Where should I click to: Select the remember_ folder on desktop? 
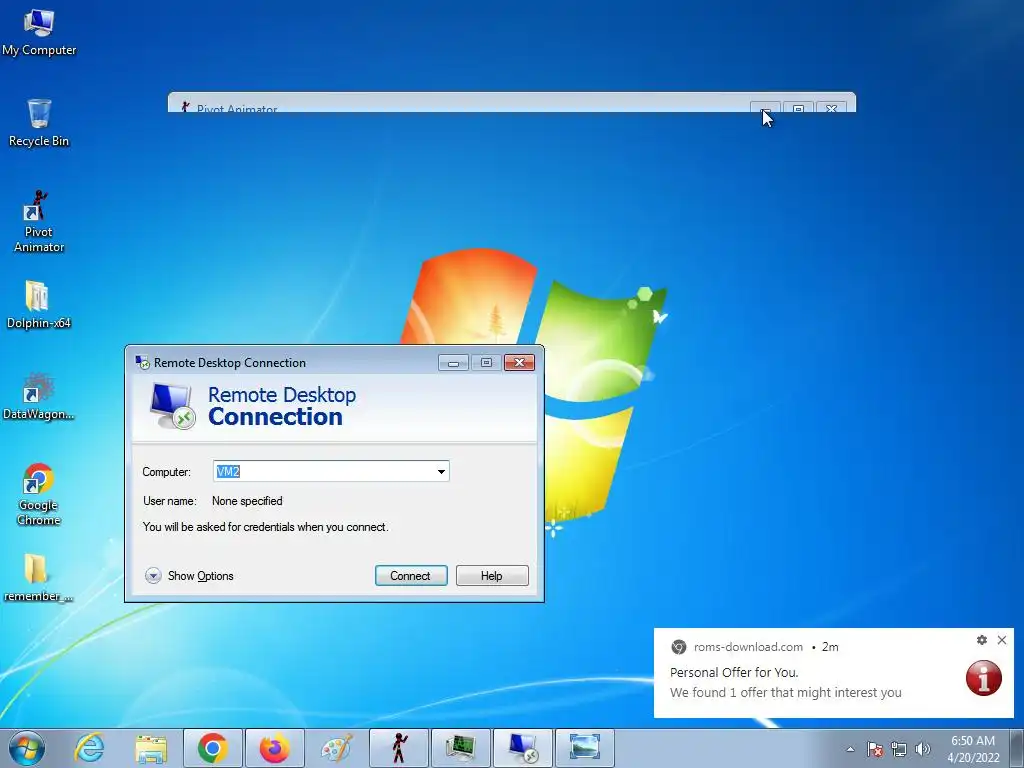[x=39, y=577]
